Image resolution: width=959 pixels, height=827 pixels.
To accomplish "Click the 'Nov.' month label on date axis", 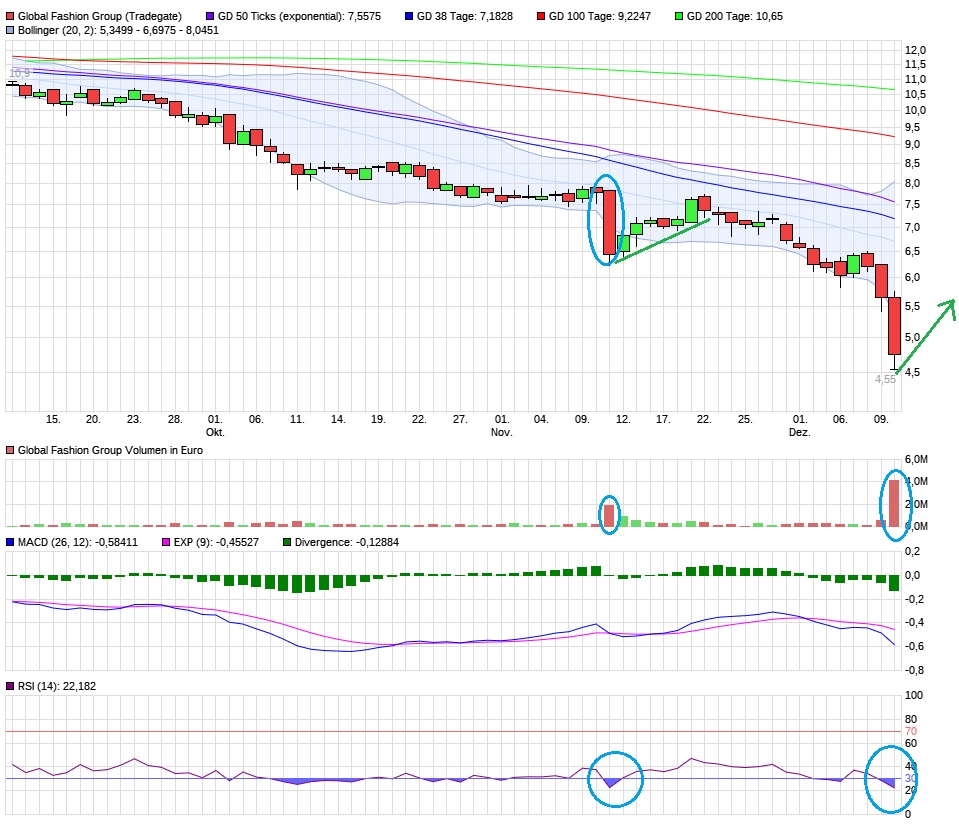I will coord(502,432).
